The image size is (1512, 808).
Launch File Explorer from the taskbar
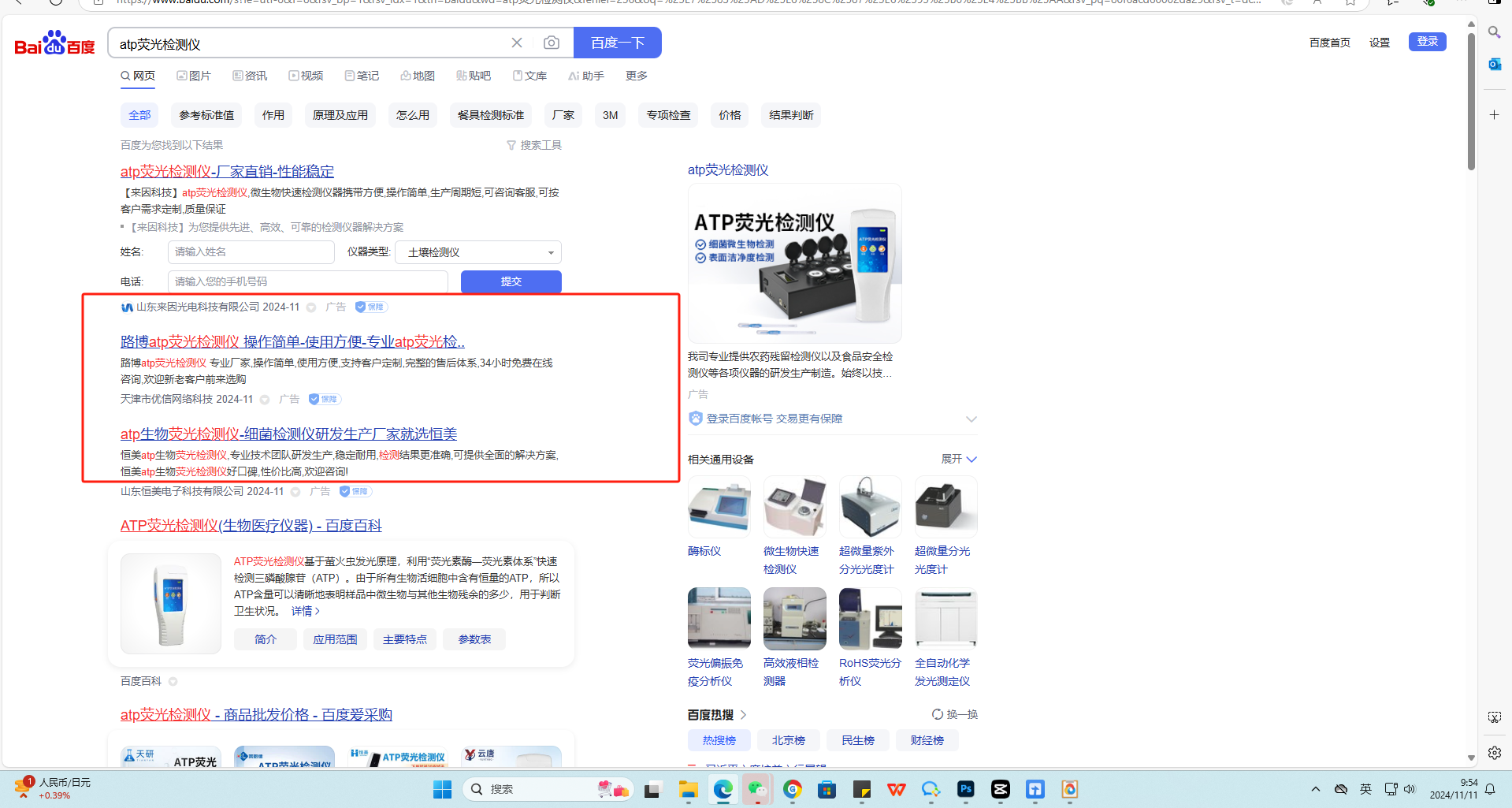coord(689,789)
